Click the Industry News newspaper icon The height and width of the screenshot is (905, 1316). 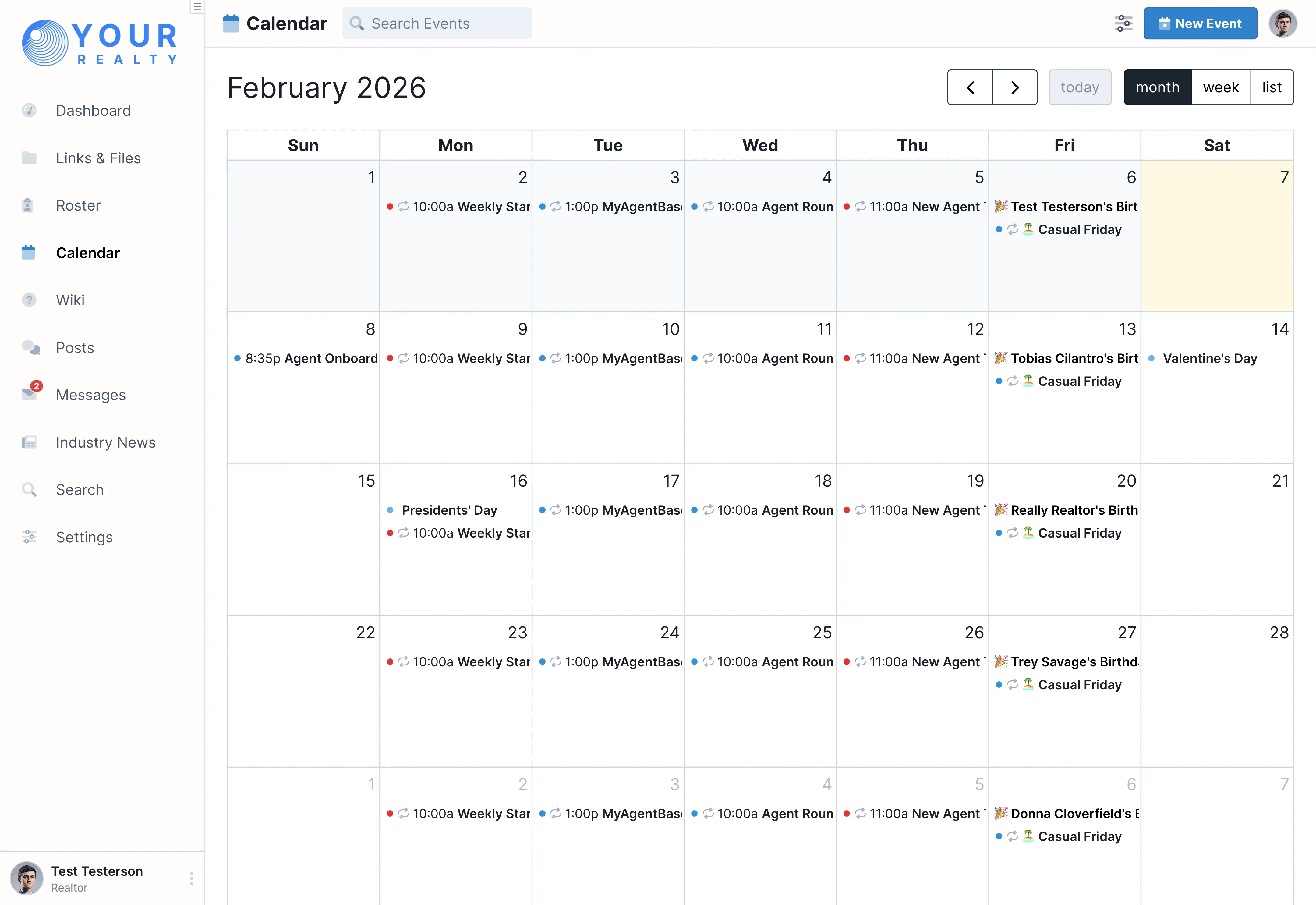[x=29, y=442]
